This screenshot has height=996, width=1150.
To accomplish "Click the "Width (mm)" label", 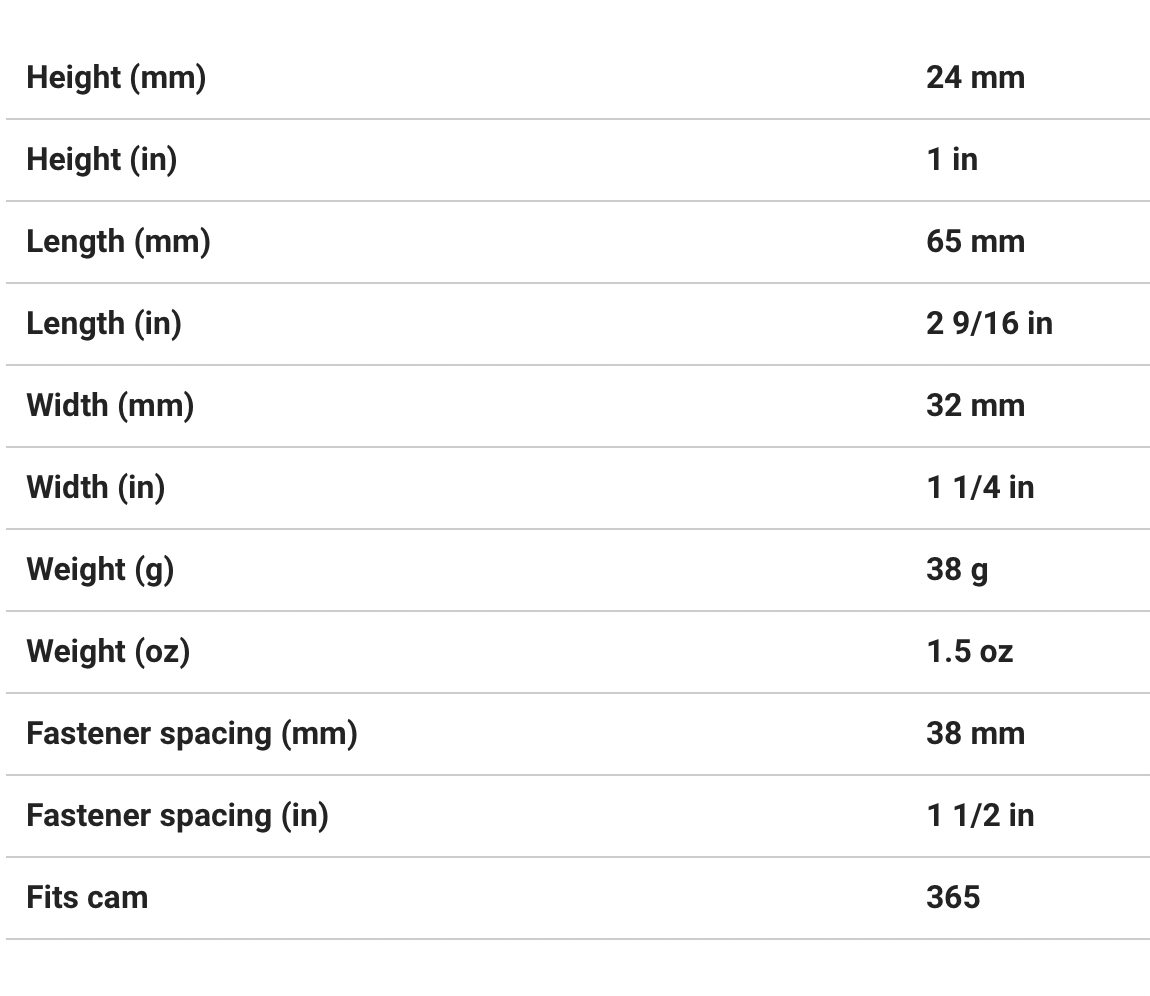I will pyautogui.click(x=110, y=405).
